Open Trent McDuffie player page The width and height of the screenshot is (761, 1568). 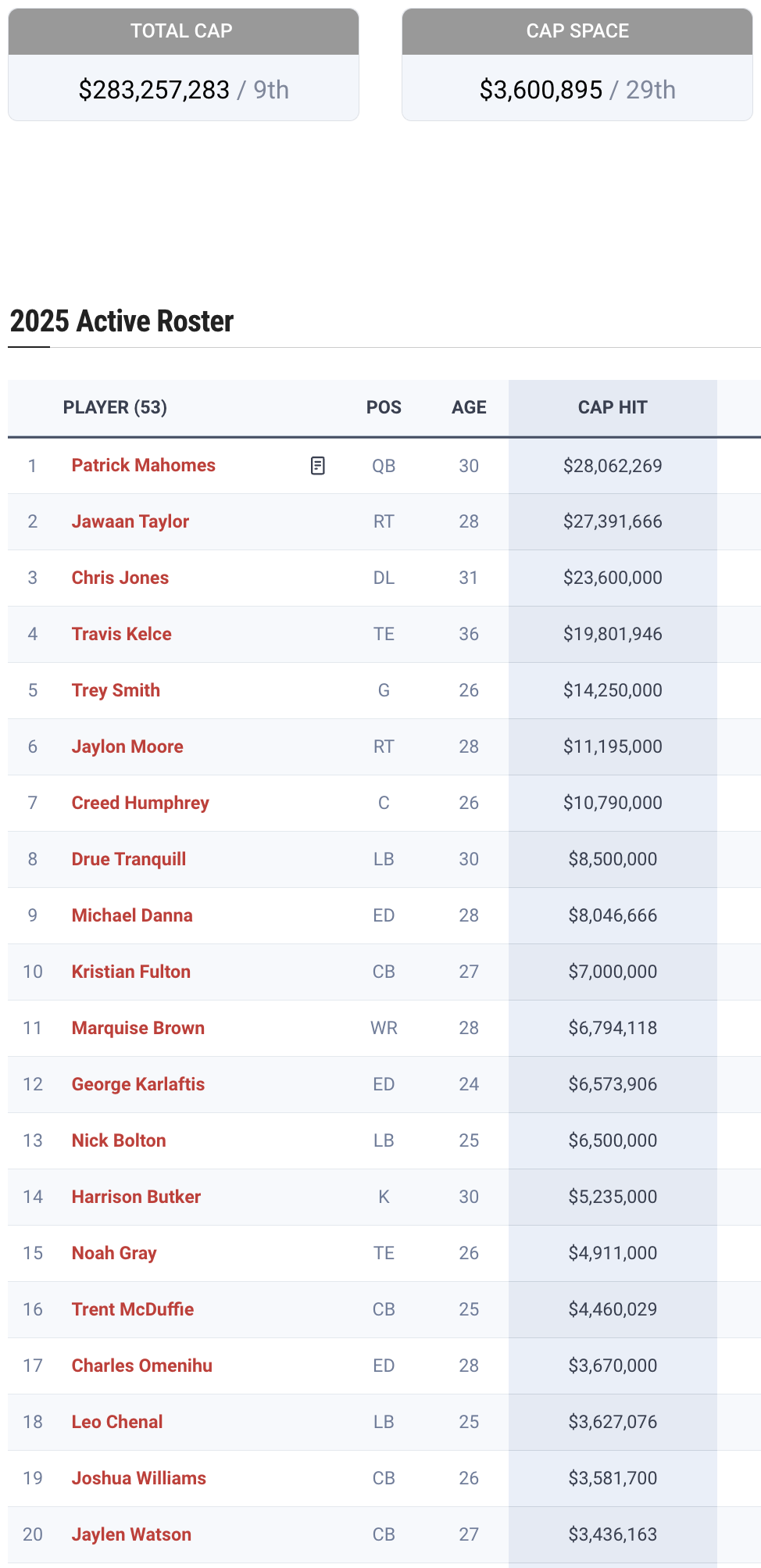[133, 1309]
